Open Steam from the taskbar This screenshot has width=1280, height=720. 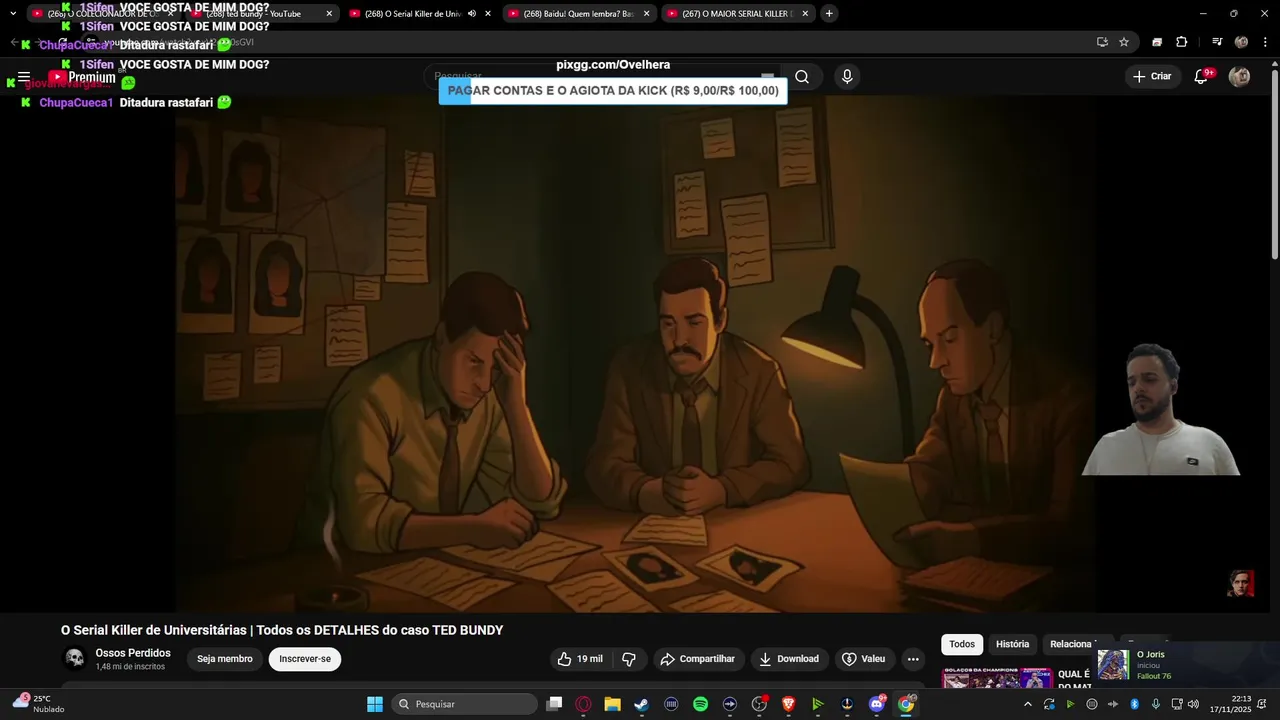click(641, 704)
